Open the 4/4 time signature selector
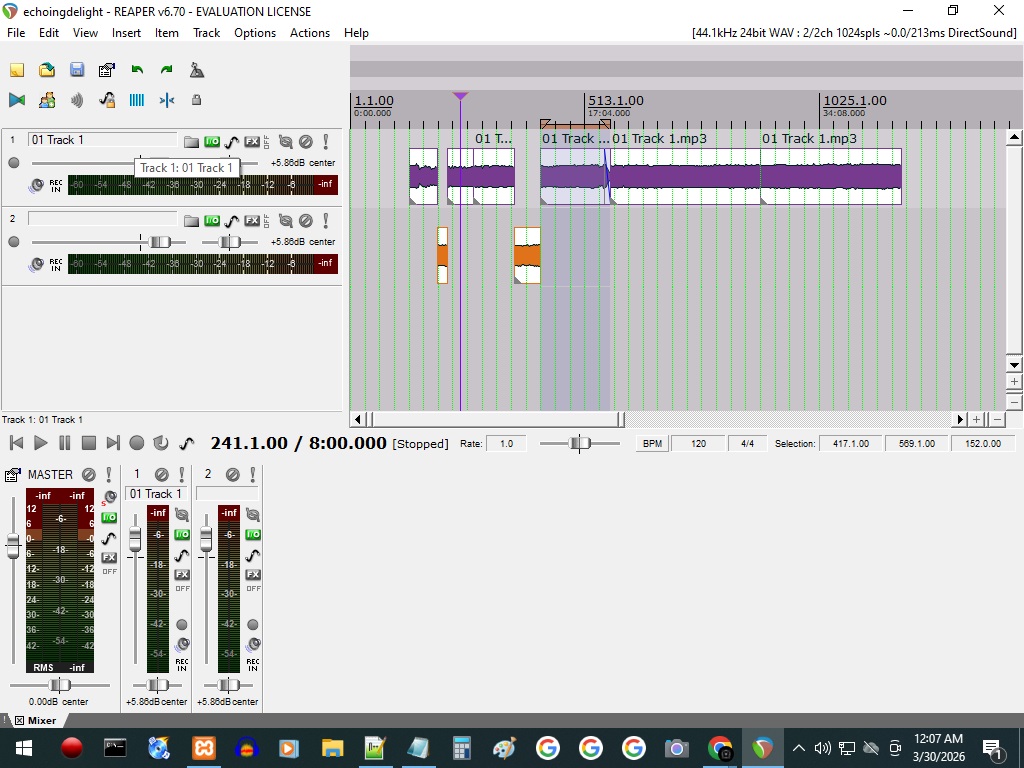This screenshot has width=1024, height=768. (747, 443)
